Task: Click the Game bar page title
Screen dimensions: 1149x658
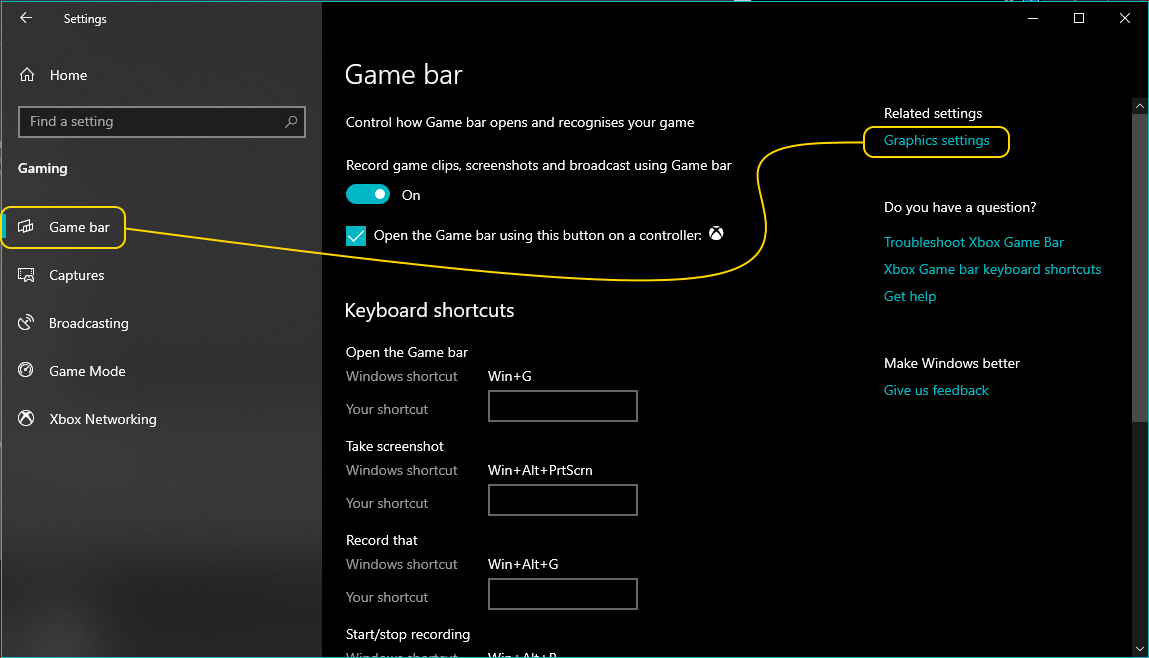Action: [x=404, y=75]
